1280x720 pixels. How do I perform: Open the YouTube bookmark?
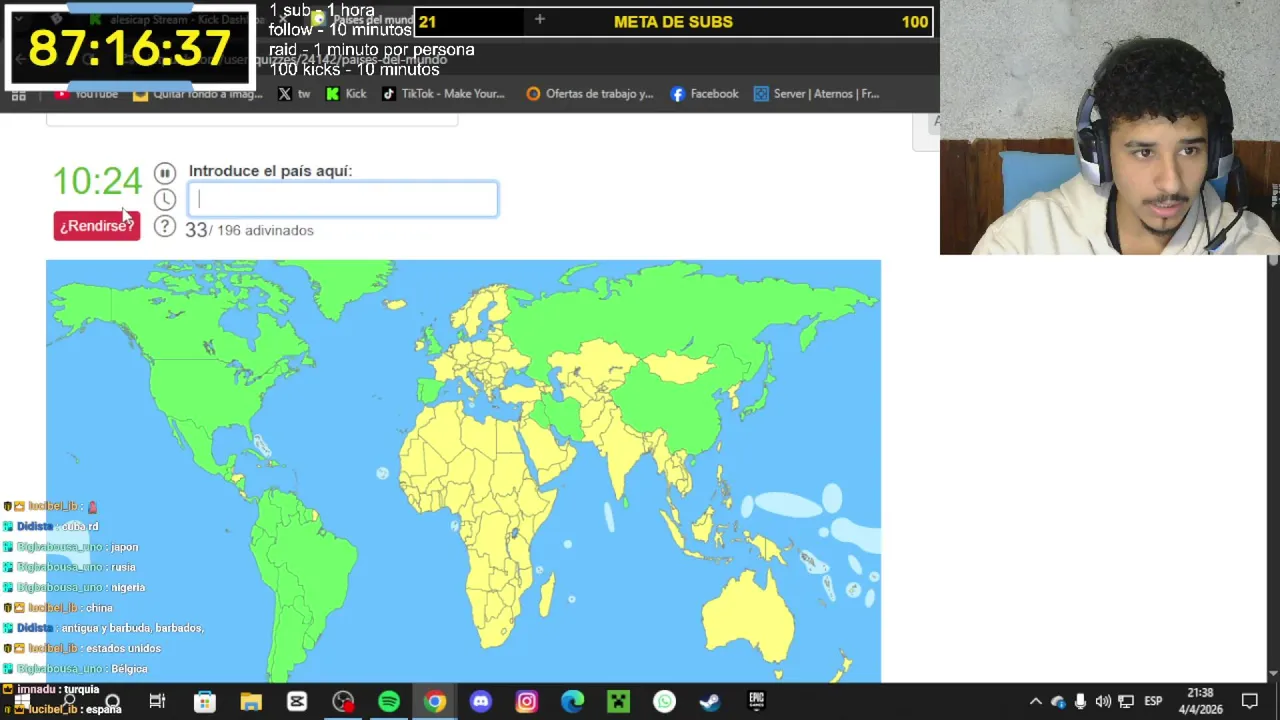click(x=87, y=94)
